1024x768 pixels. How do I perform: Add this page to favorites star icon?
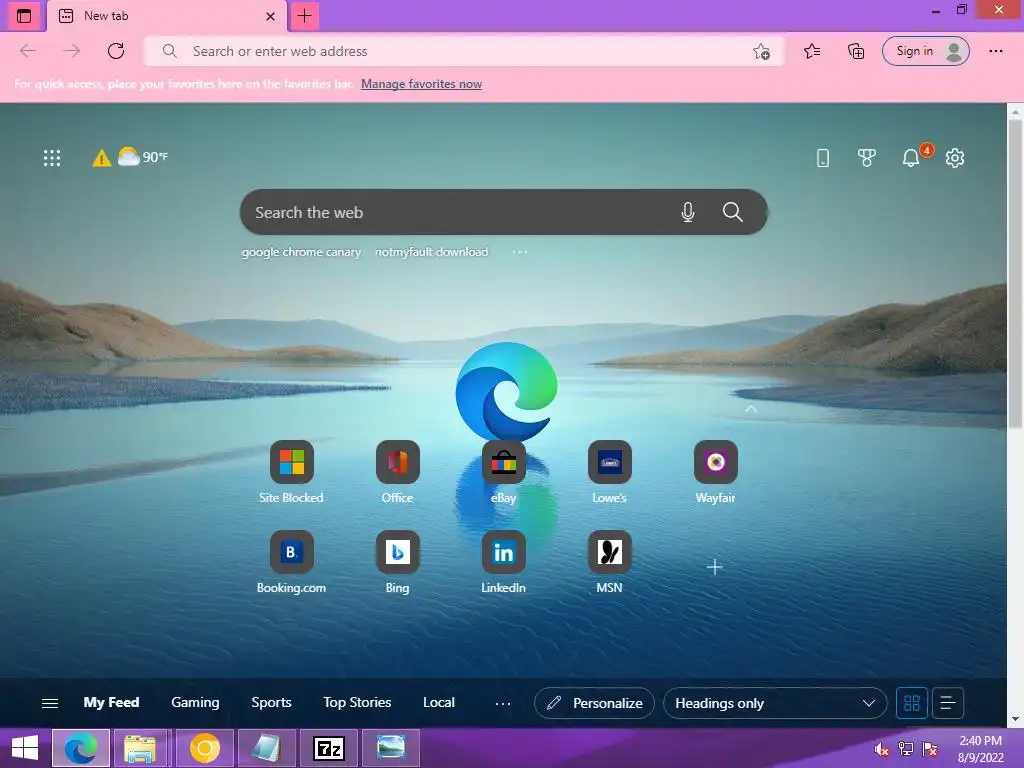click(761, 52)
